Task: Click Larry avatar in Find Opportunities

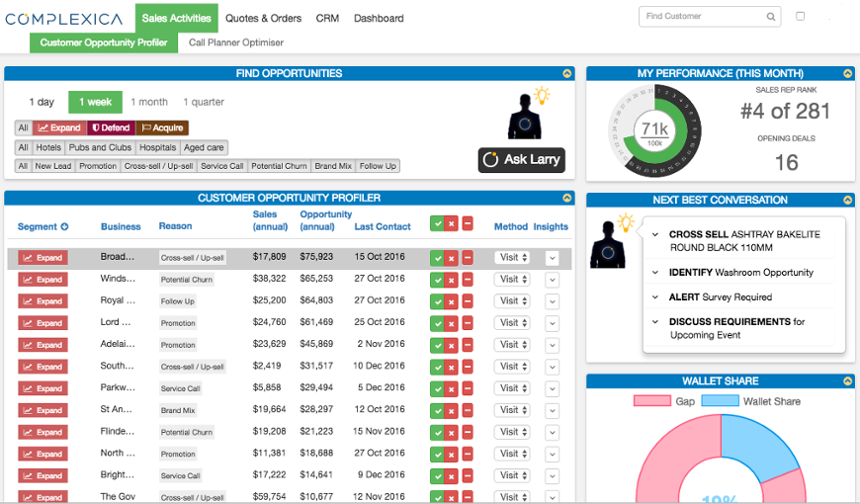Action: click(x=525, y=116)
